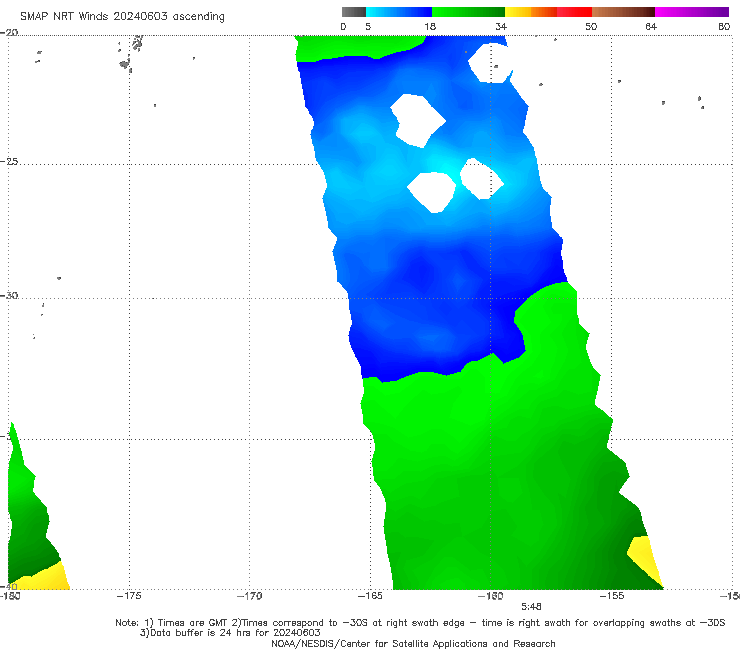The image size is (740, 650).
Task: Click the color bar scale value "80"
Action: (724, 26)
